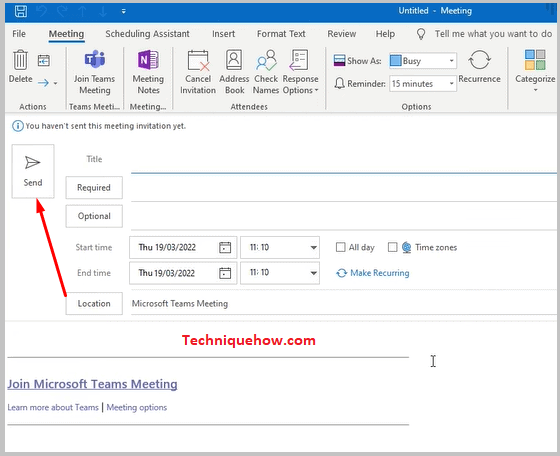Click the Recurrence icon
The image size is (560, 456).
[479, 60]
